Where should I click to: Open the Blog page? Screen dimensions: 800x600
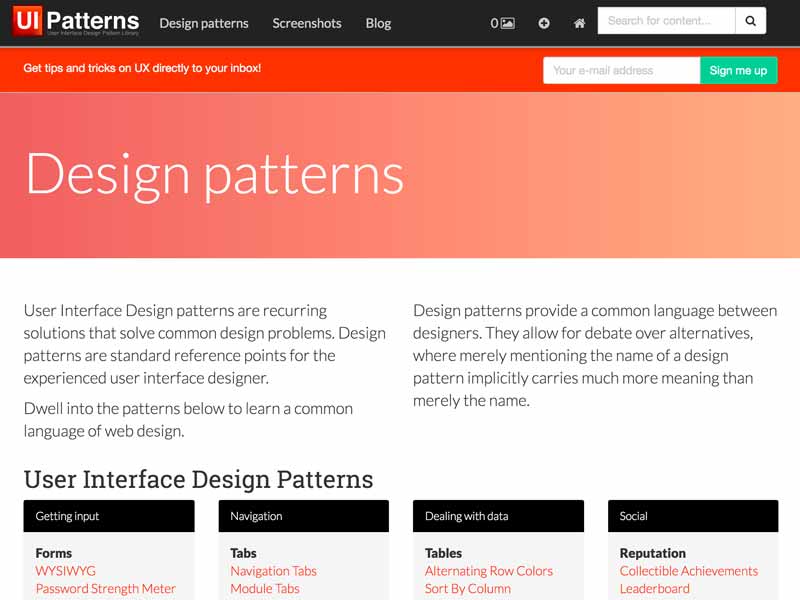[x=378, y=23]
